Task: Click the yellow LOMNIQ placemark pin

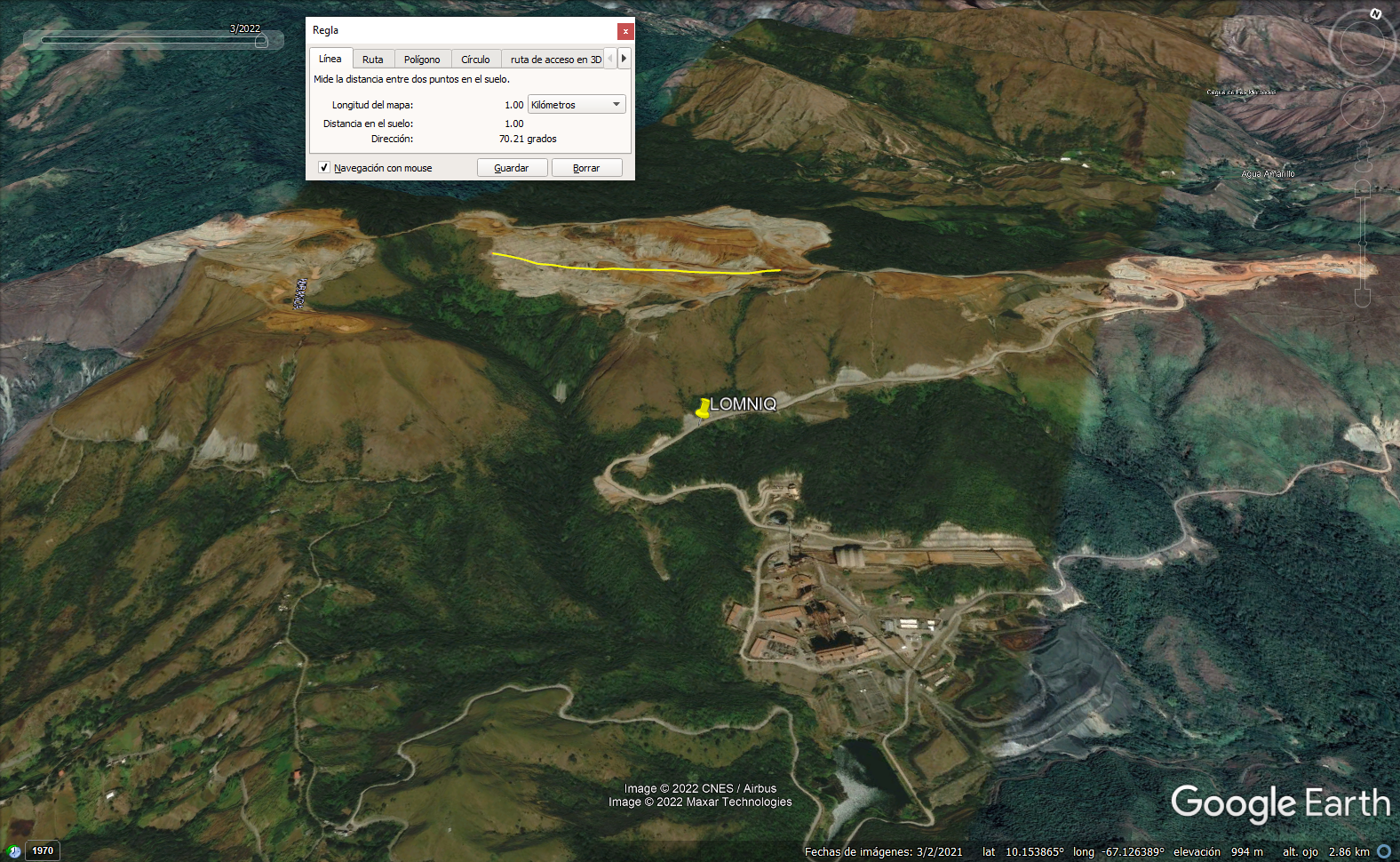Action: 704,408
